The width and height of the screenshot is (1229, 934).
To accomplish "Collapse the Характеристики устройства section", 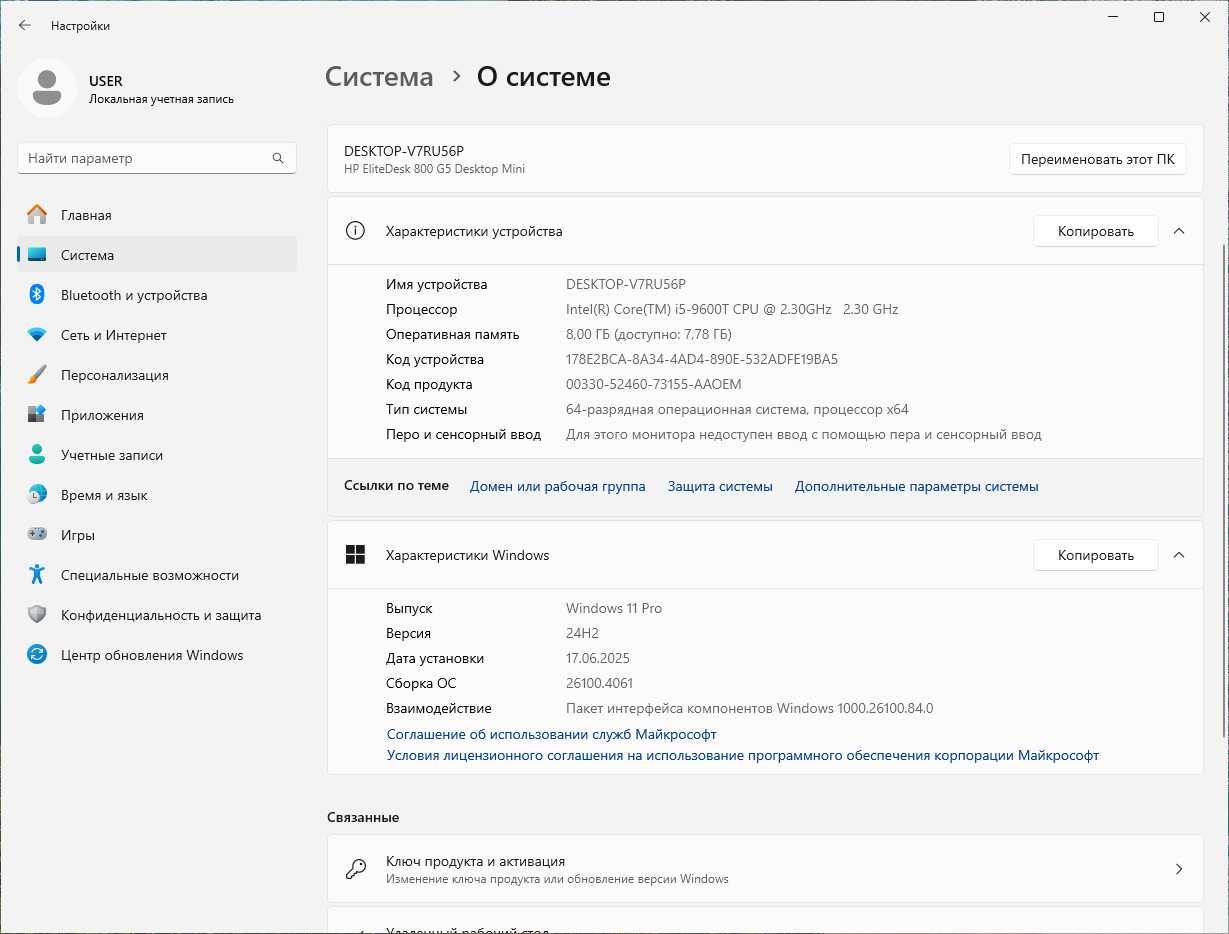I will (x=1179, y=231).
